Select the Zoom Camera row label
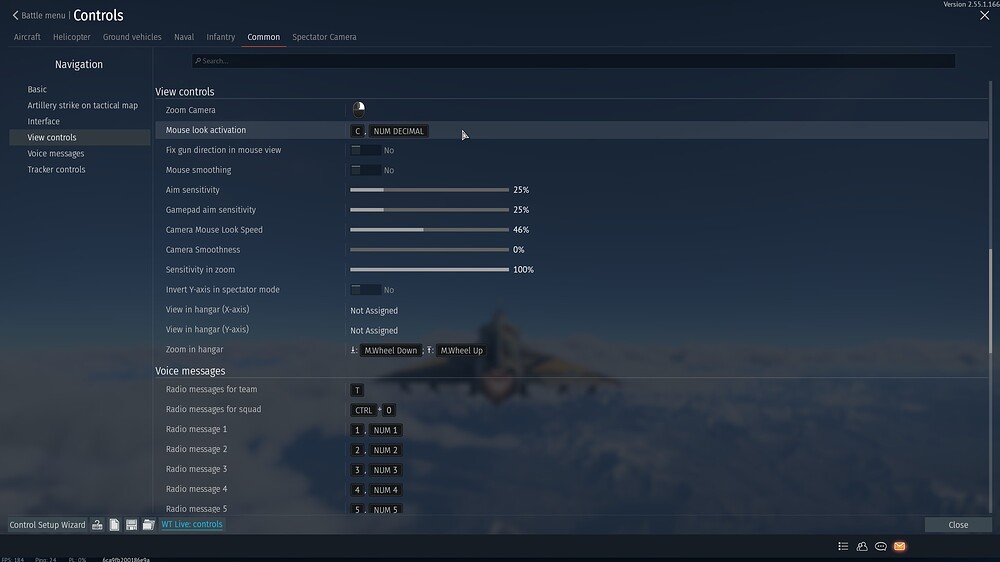 [191, 110]
